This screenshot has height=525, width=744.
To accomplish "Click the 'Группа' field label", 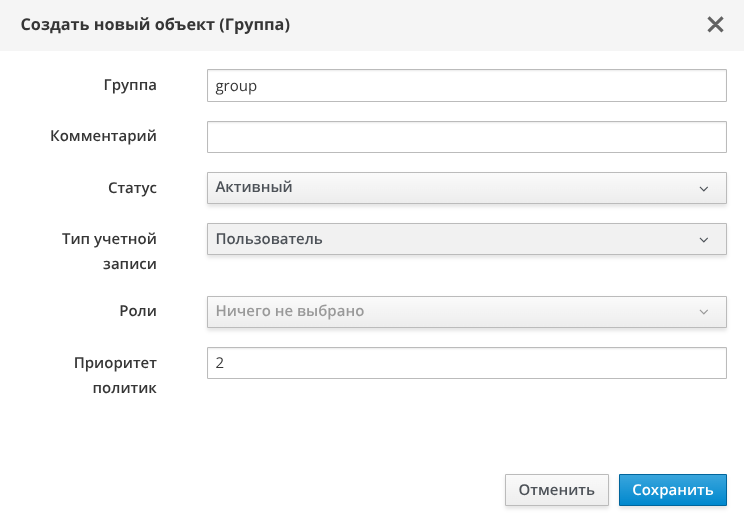I will point(130,85).
